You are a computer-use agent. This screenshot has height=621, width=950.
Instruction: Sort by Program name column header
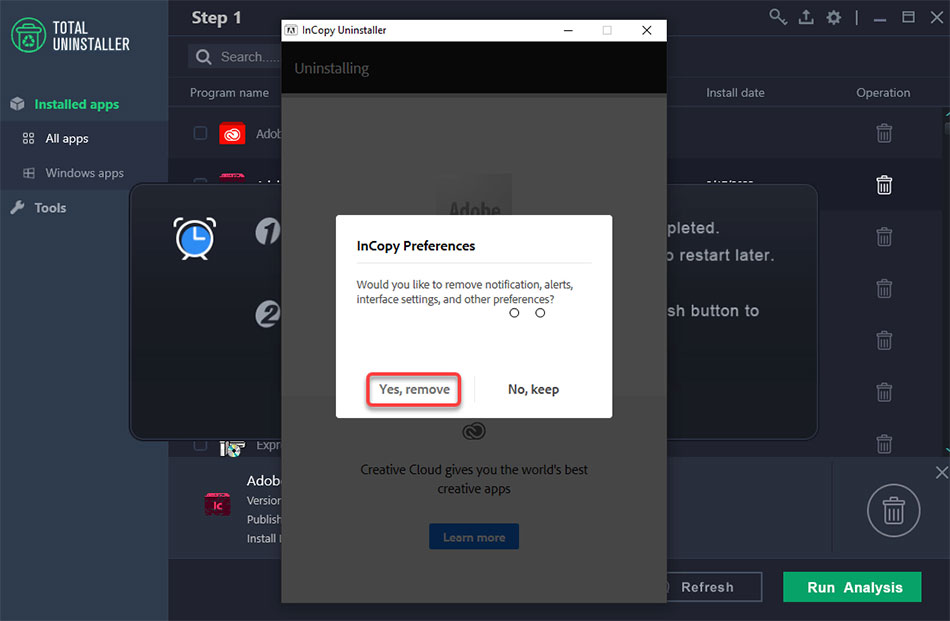tap(229, 93)
